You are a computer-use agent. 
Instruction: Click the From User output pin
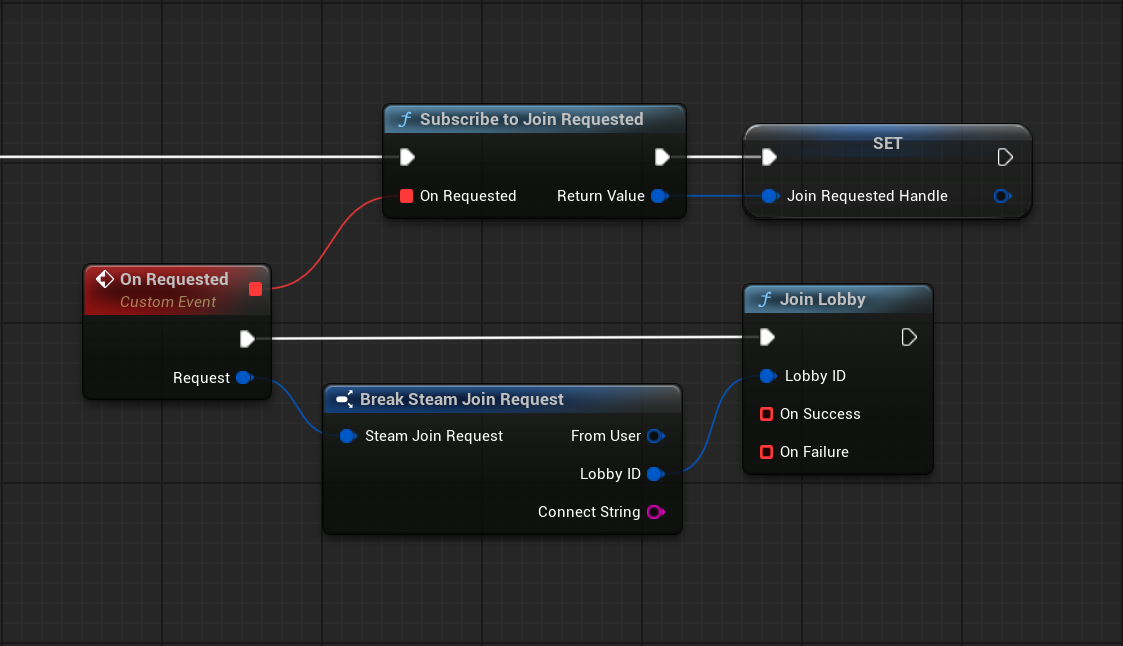pyautogui.click(x=655, y=436)
